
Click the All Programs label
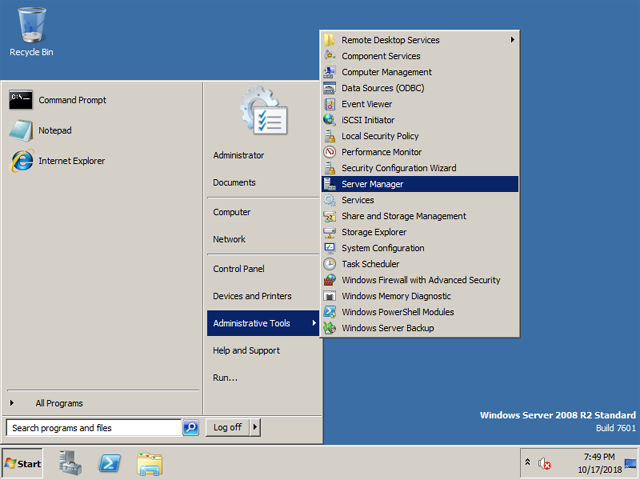point(59,403)
